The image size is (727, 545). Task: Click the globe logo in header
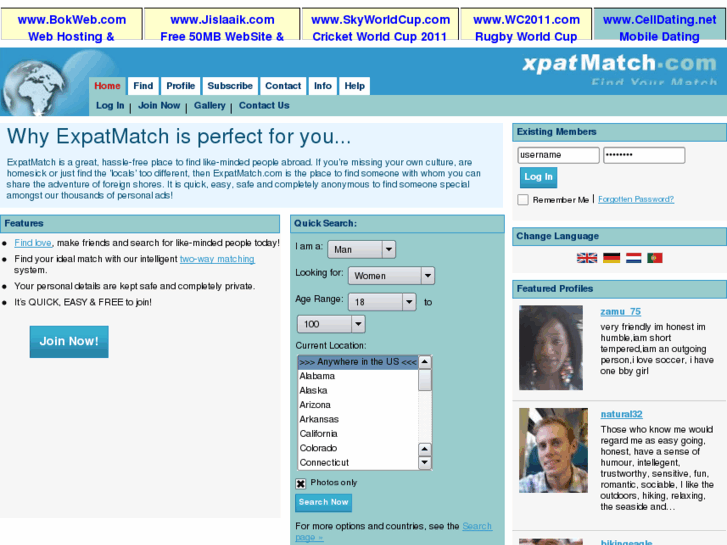pos(33,87)
